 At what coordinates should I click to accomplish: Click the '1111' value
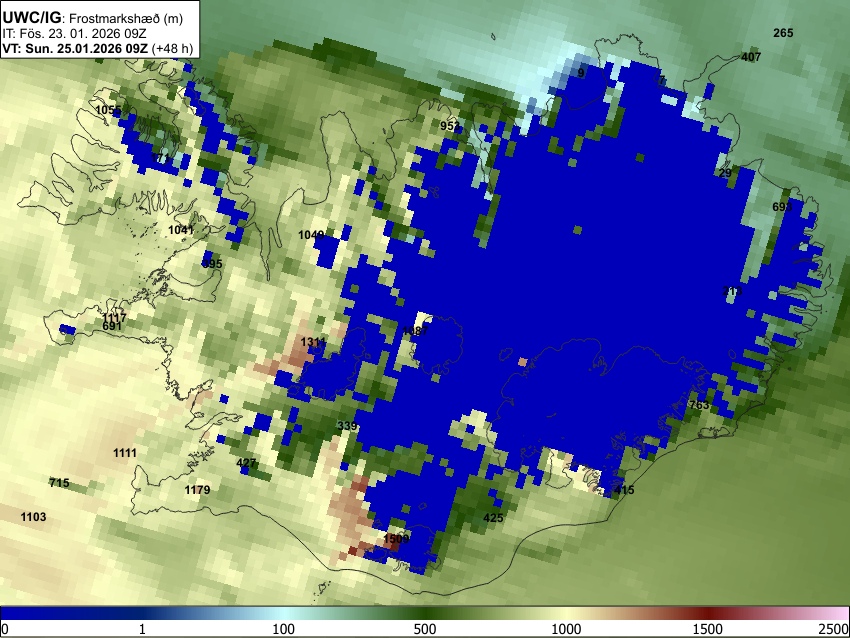[125, 453]
